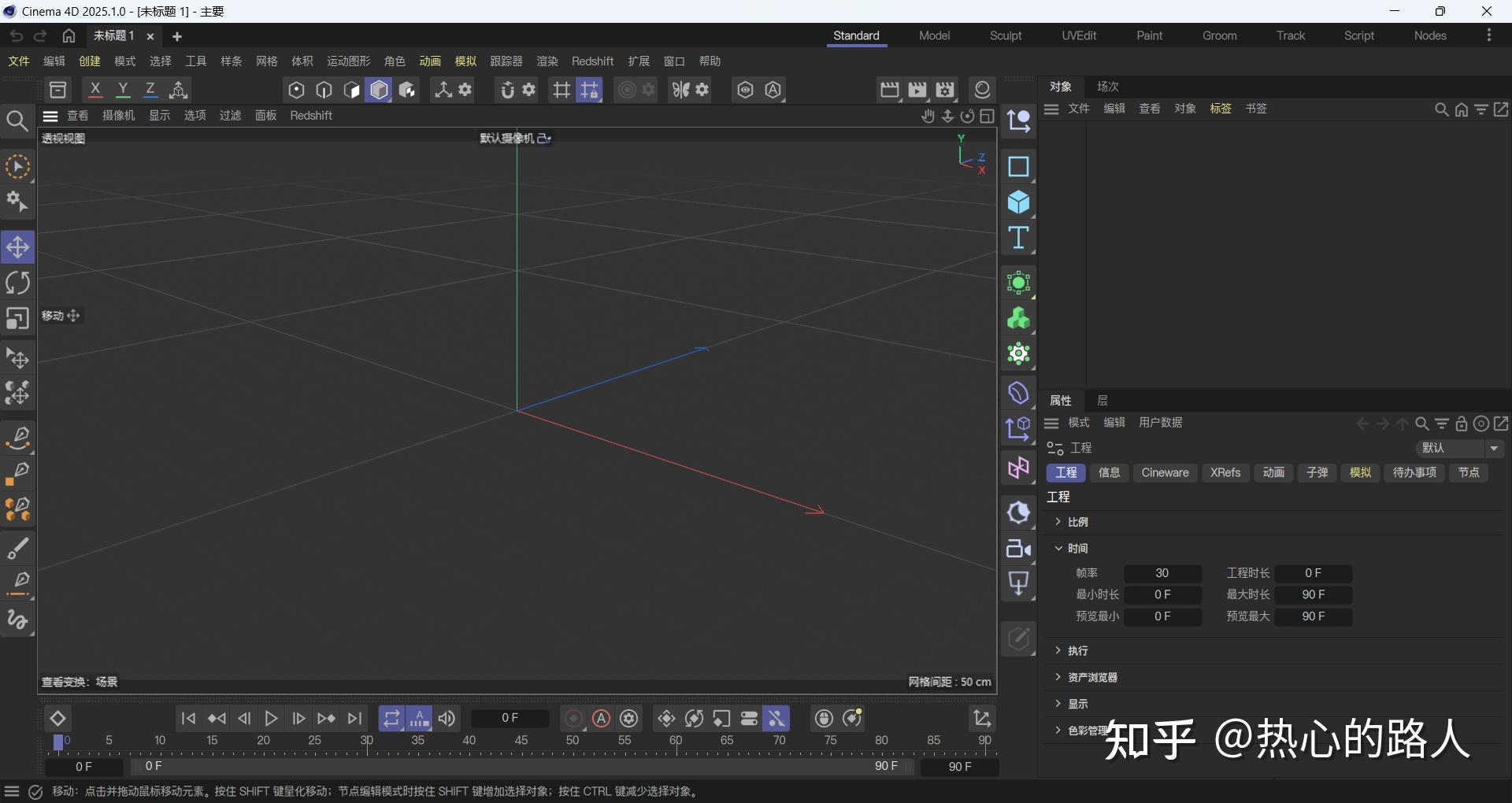Image resolution: width=1512 pixels, height=803 pixels.
Task: Select the Text tool in the right sidebar
Action: tap(1018, 239)
